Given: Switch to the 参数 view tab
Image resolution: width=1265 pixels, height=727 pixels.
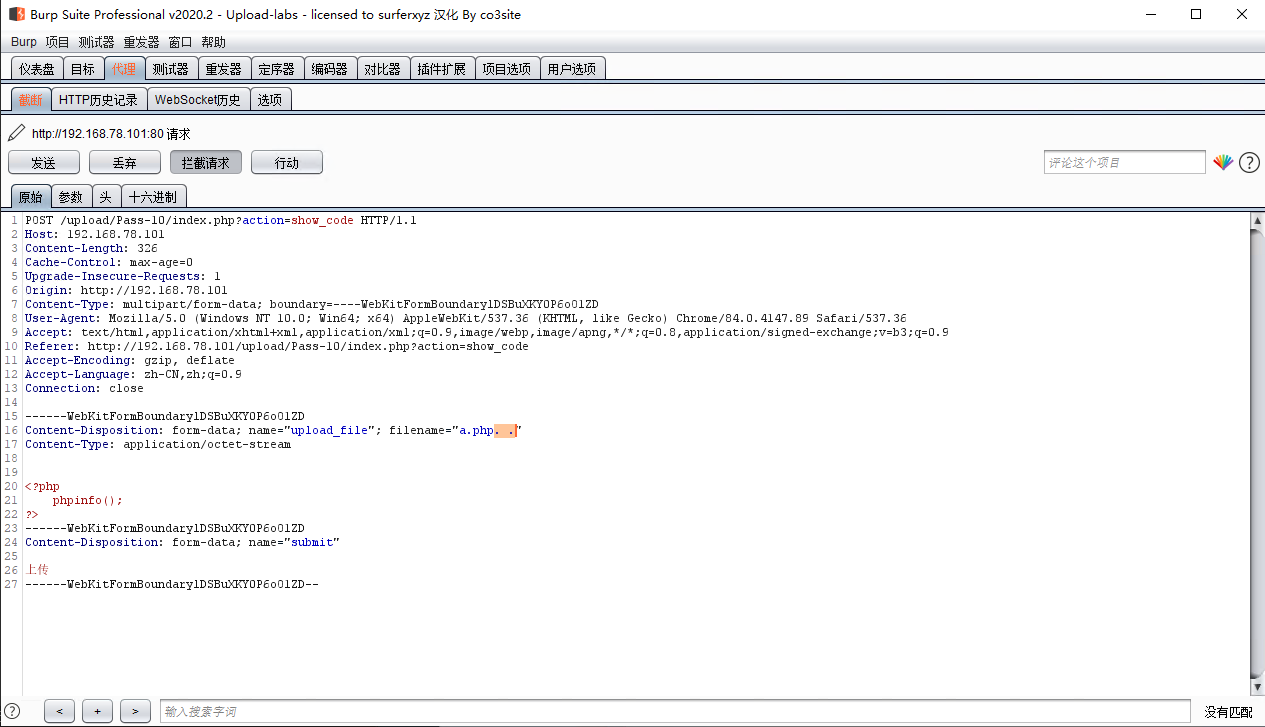Looking at the screenshot, I should pos(71,197).
